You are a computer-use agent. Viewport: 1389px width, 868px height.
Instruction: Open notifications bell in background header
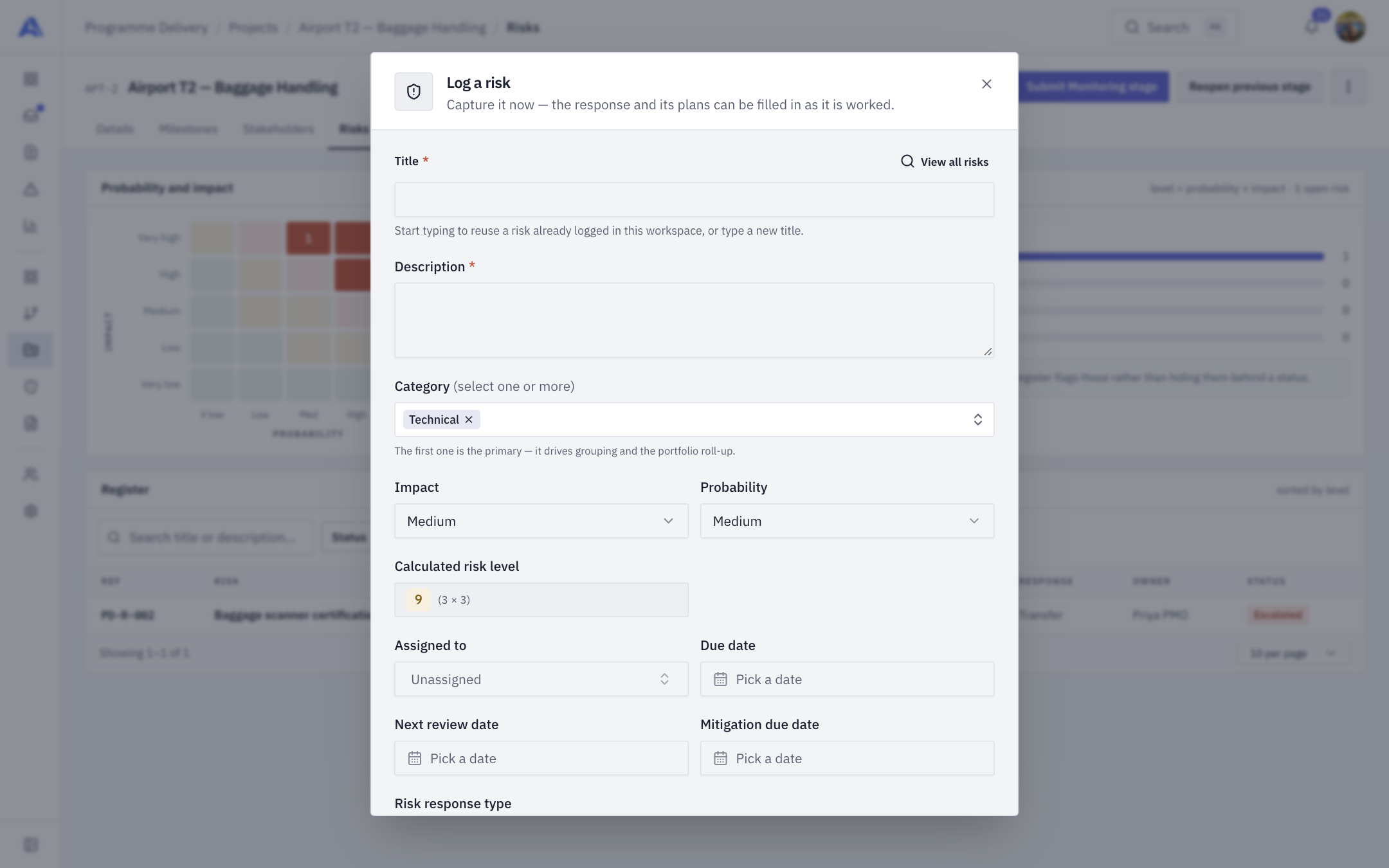point(1312,27)
